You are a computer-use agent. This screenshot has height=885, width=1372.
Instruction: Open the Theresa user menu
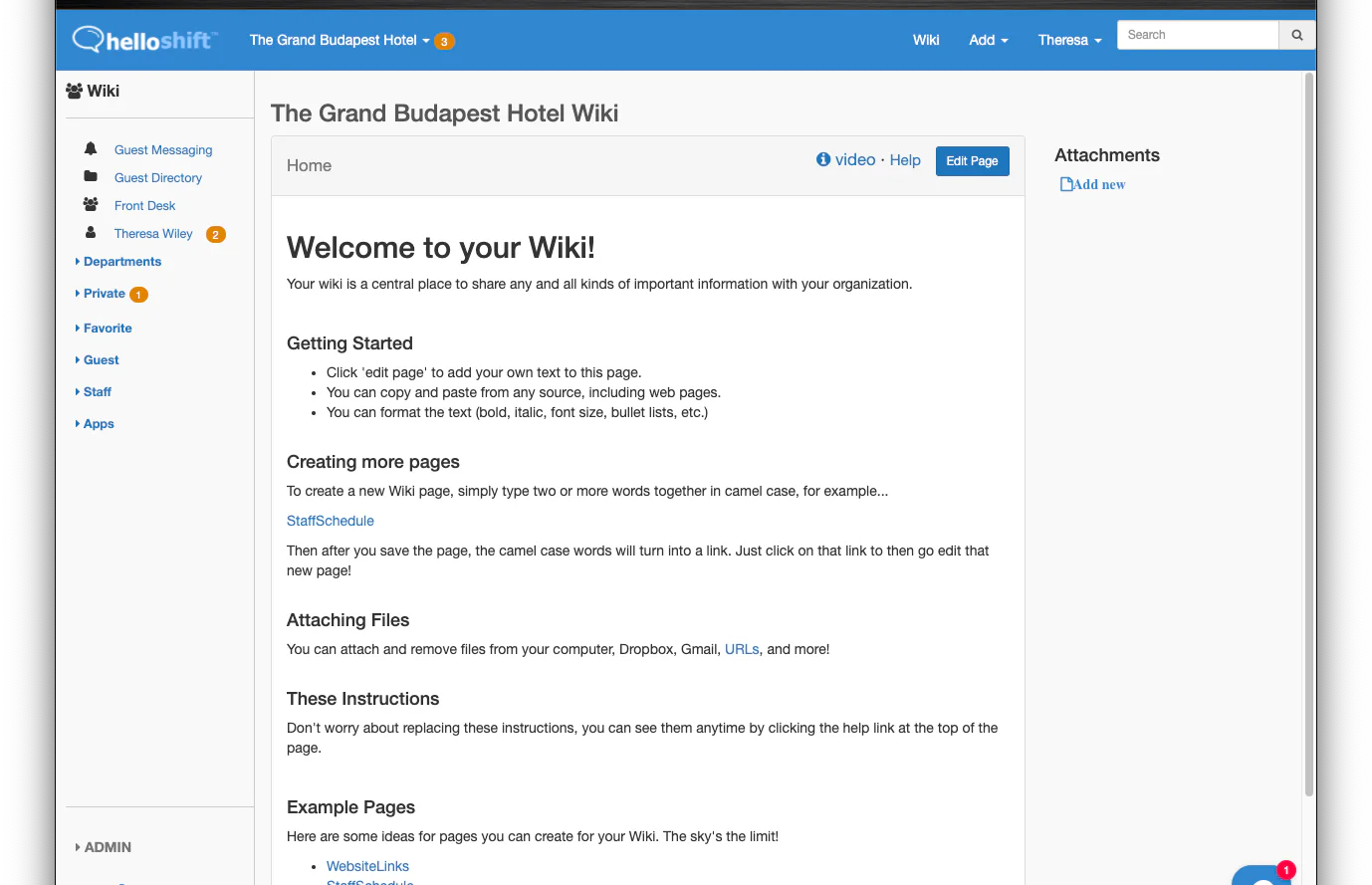point(1070,40)
